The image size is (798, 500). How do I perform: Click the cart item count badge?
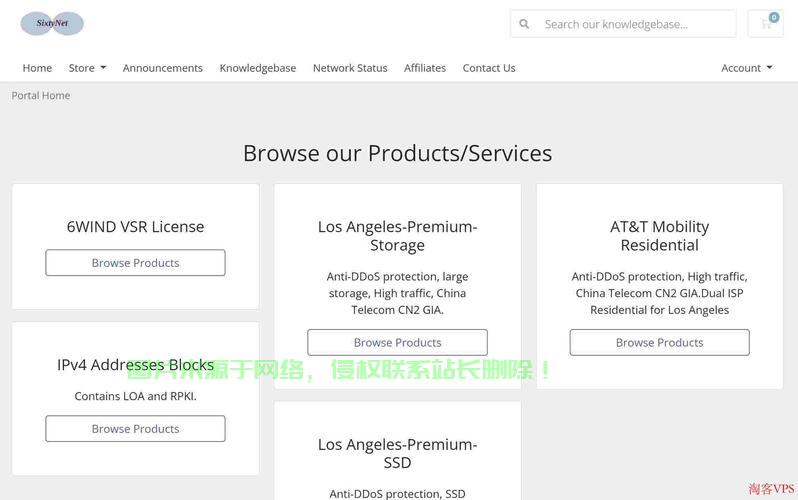[774, 17]
